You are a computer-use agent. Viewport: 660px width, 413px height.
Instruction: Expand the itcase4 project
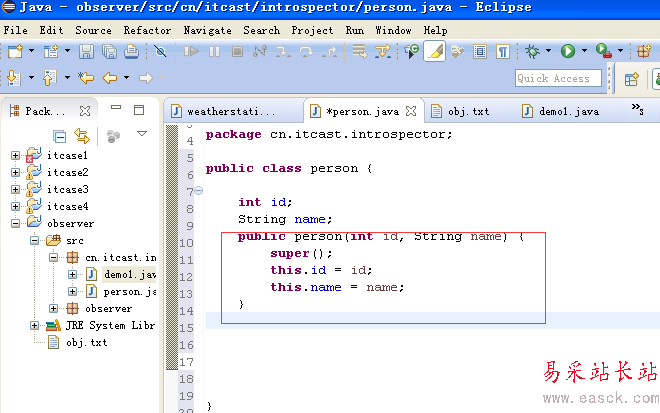click(16, 206)
